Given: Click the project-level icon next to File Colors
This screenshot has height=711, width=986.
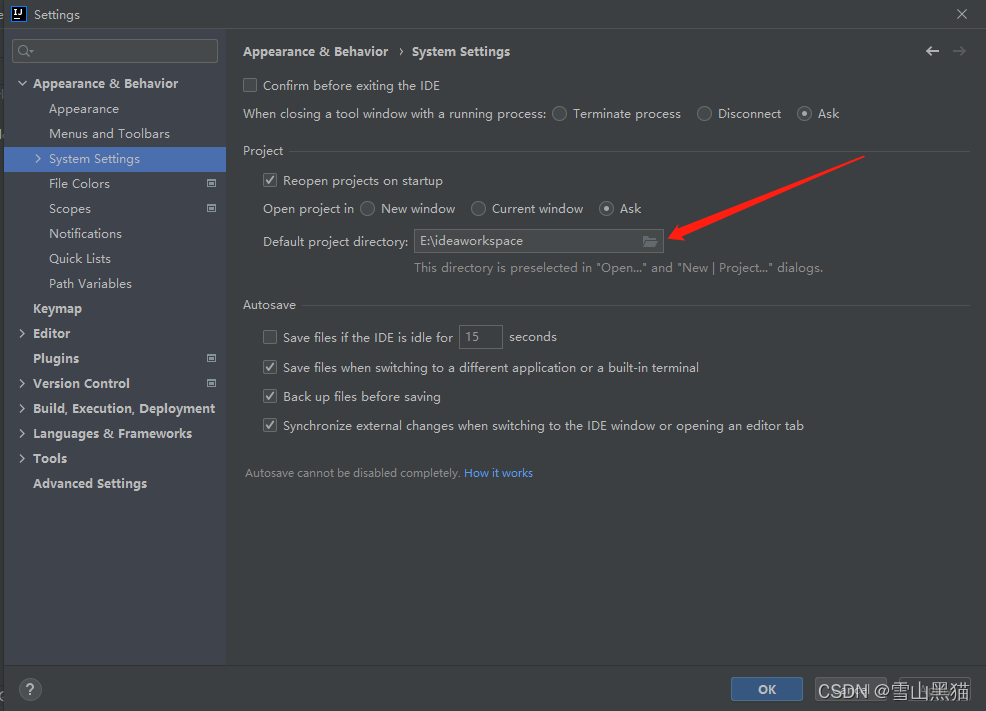Looking at the screenshot, I should coord(211,184).
